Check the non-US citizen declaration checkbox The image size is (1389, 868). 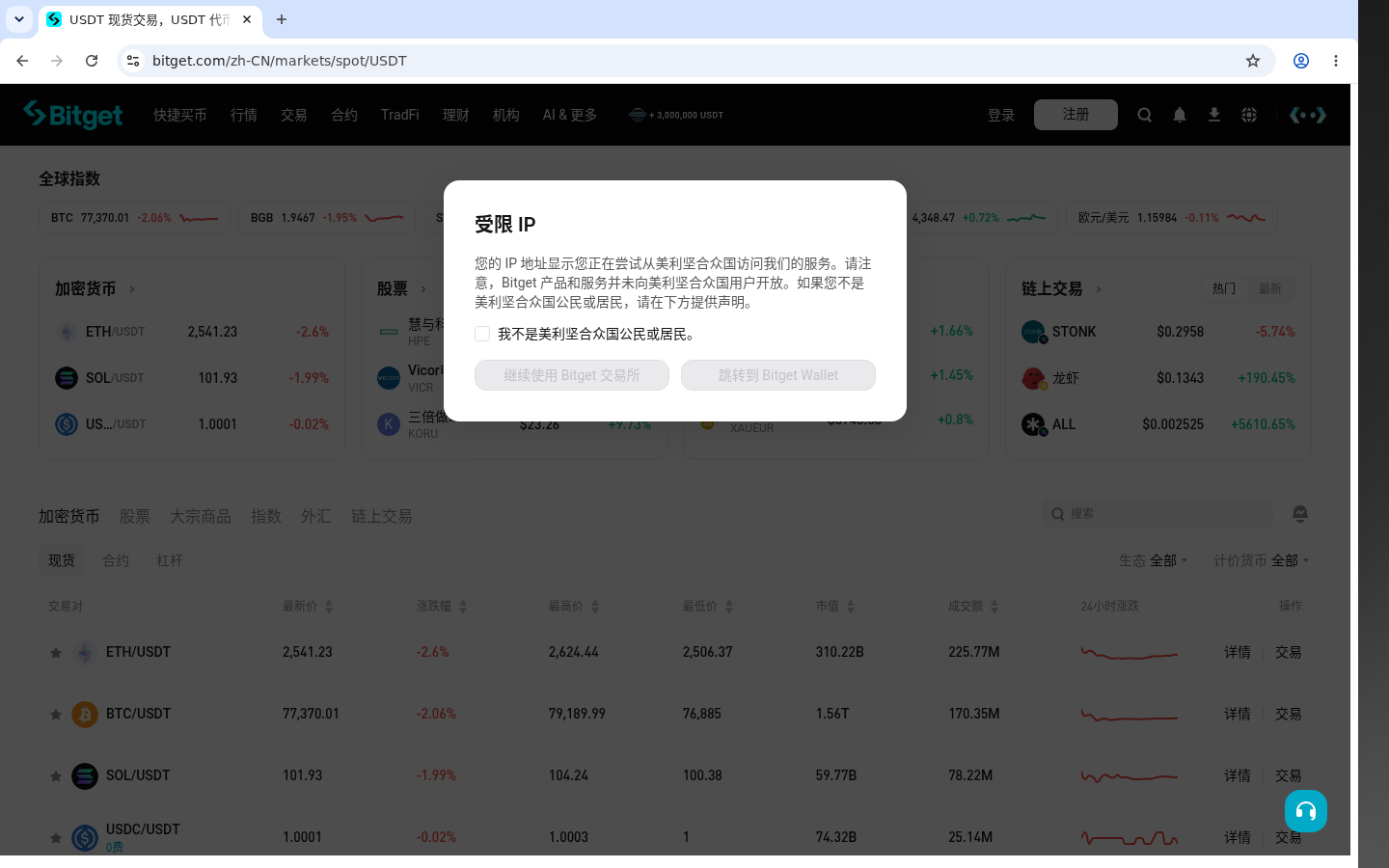(x=482, y=334)
